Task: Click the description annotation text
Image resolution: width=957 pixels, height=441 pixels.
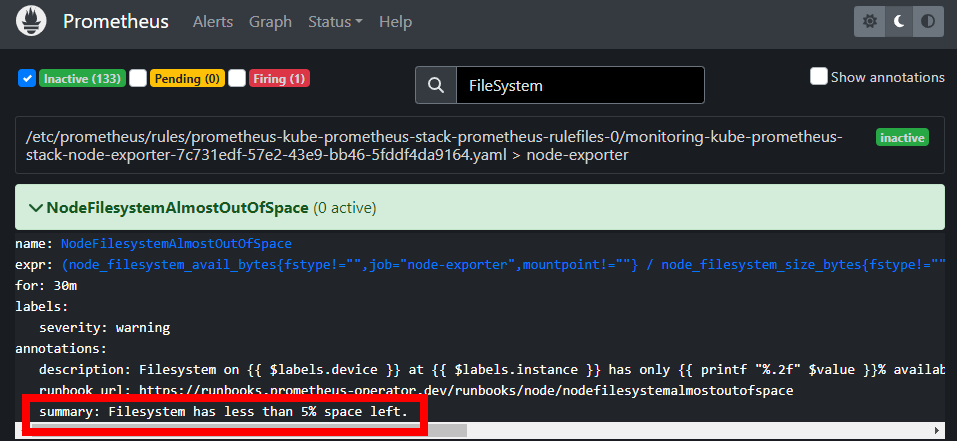Action: click(493, 370)
